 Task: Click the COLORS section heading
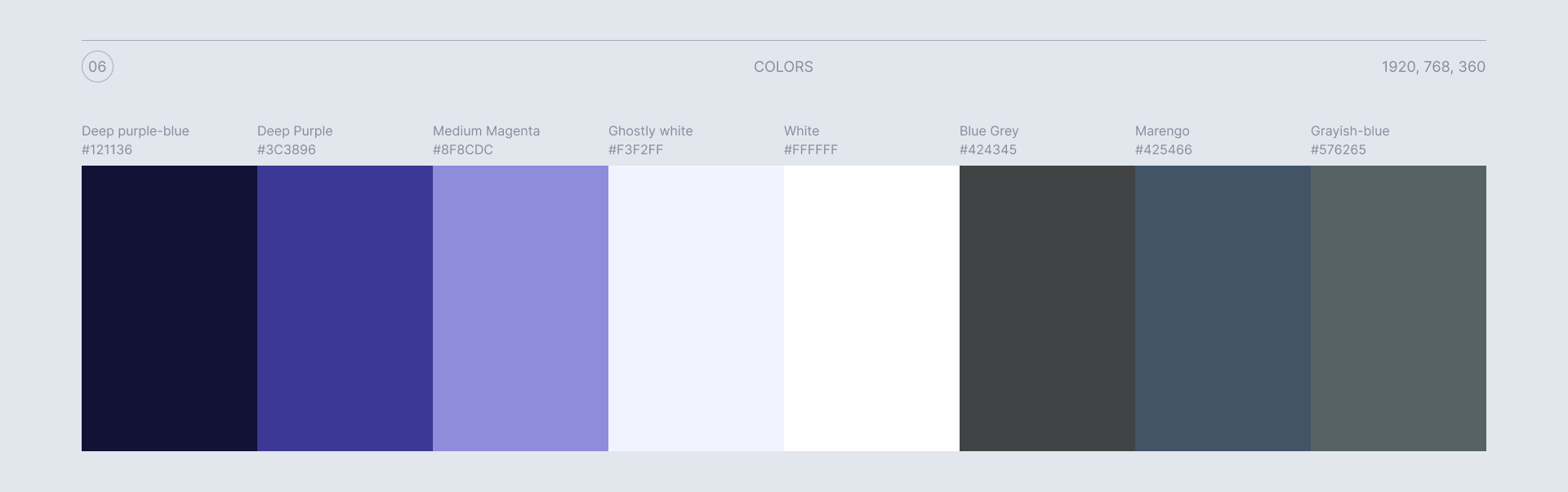[x=783, y=67]
